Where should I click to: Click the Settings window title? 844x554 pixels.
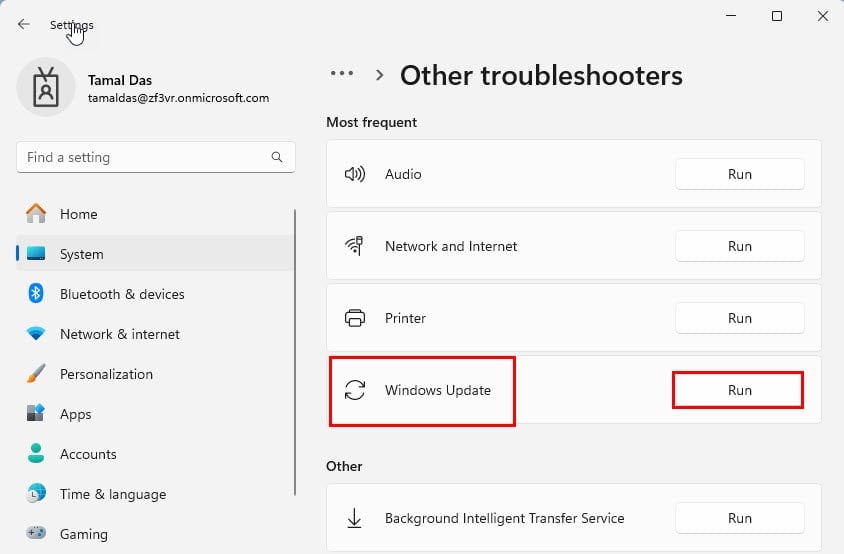72,25
